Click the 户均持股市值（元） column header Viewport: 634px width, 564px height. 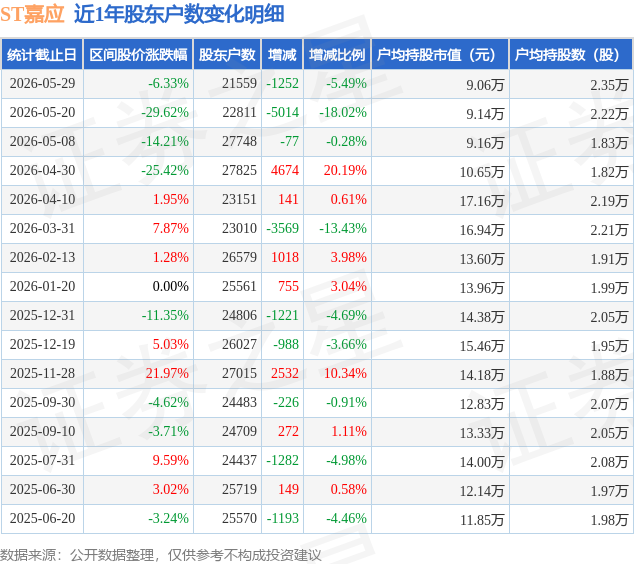pos(440,55)
